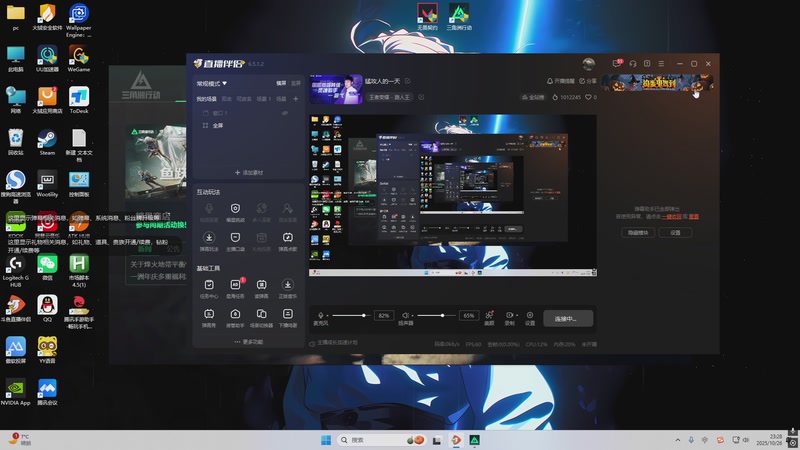The height and width of the screenshot is (450, 800).
Task: Click the 连接中 start button
Action: (568, 318)
